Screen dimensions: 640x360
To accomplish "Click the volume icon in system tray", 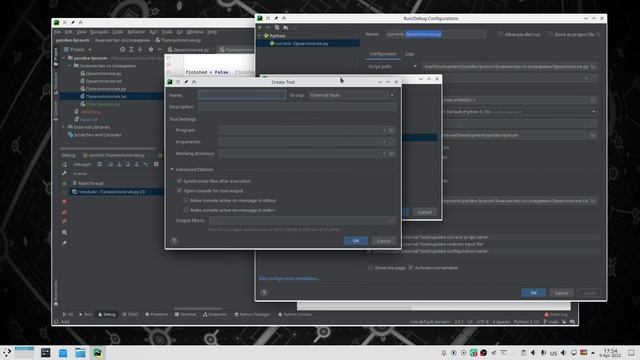I will click(x=563, y=353).
